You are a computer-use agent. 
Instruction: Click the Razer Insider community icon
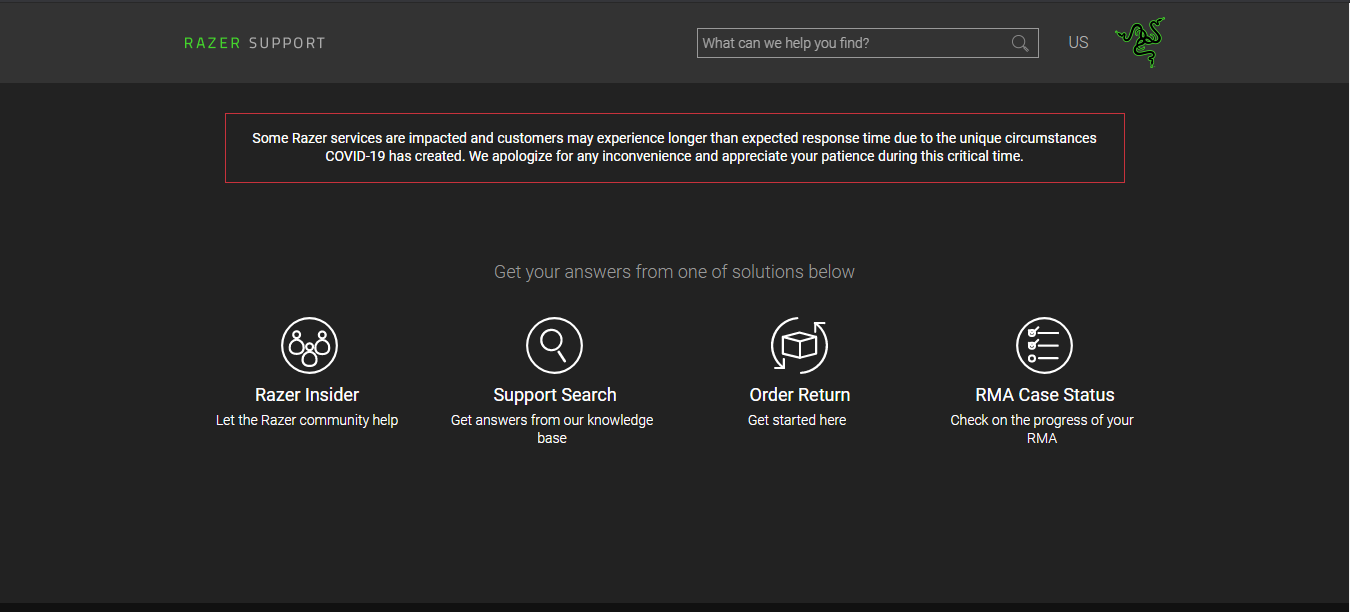309,345
